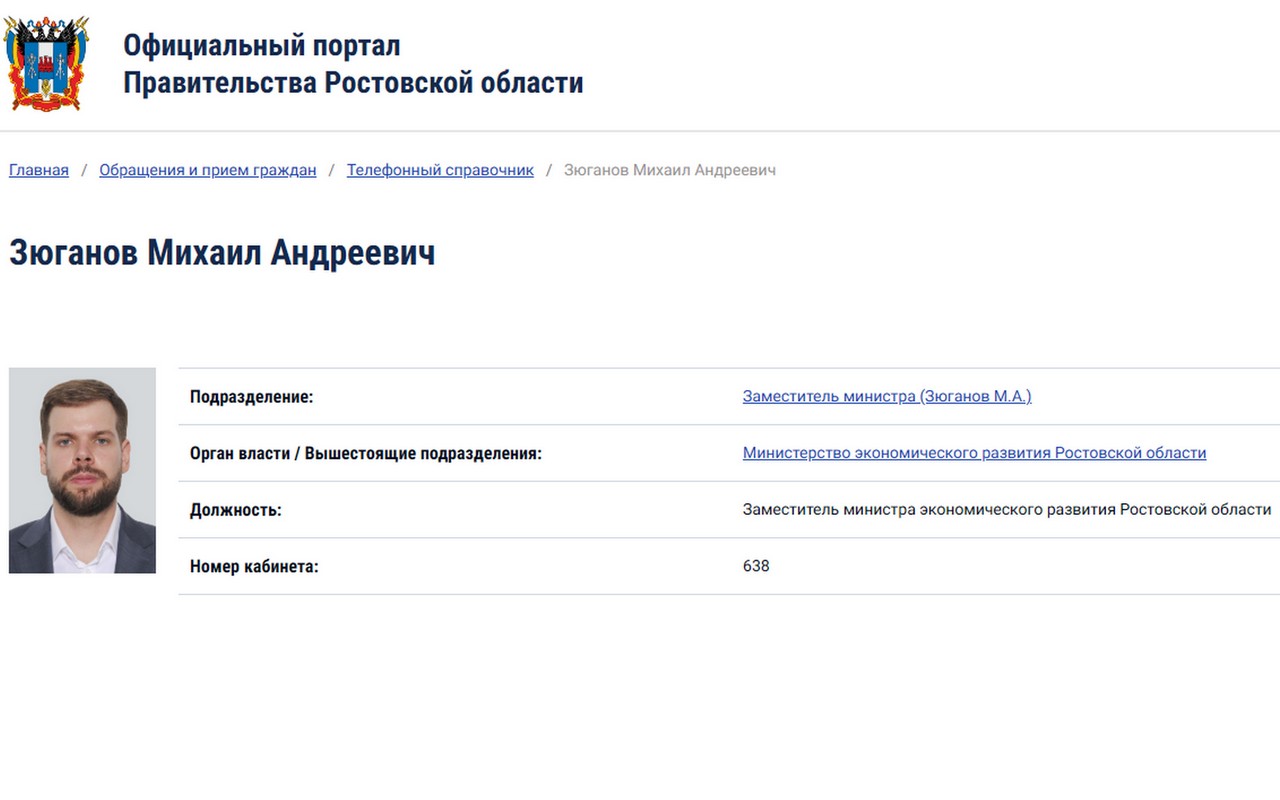Click the Номер кабинета row label

(x=254, y=567)
